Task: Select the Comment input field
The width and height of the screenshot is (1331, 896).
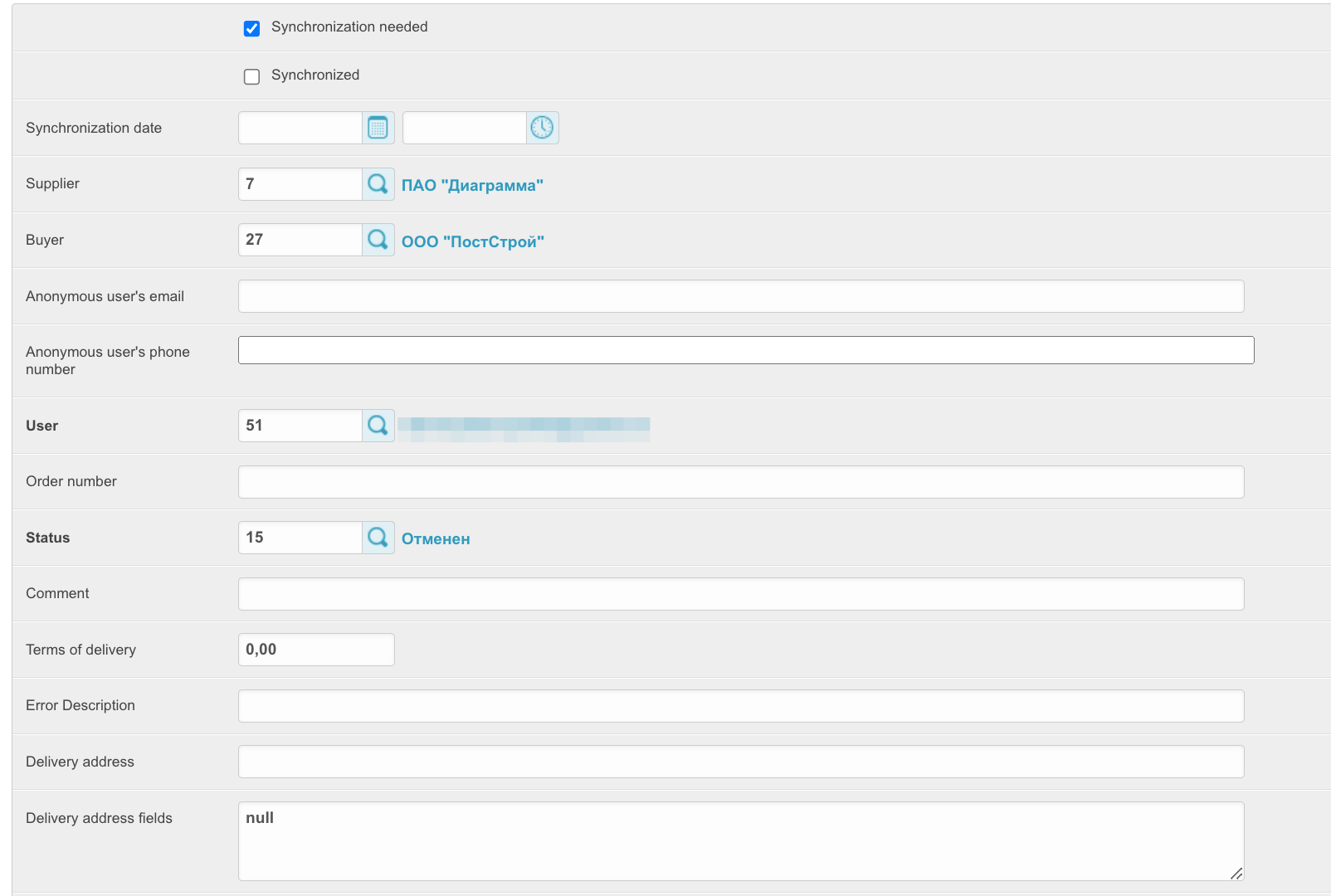Action: [740, 594]
